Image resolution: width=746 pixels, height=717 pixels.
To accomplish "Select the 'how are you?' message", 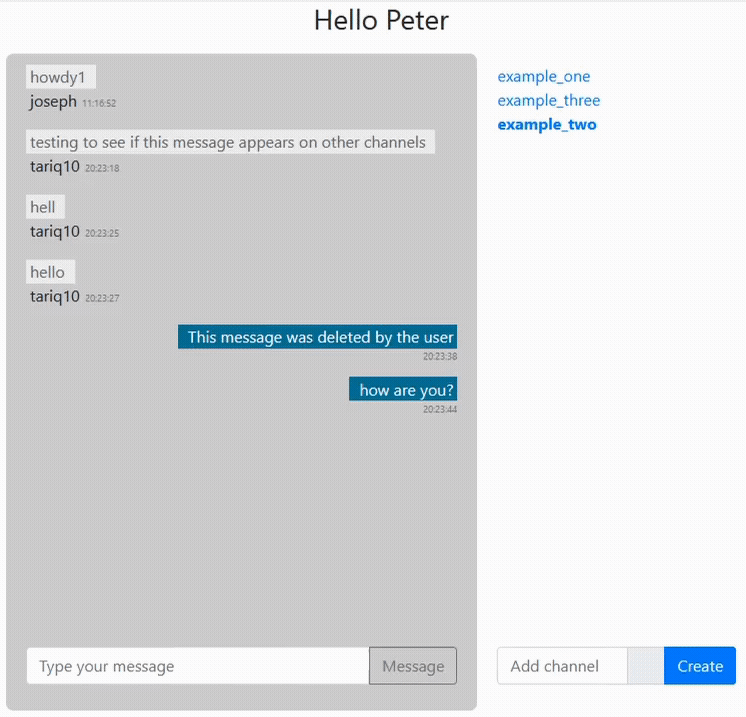I will (404, 390).
